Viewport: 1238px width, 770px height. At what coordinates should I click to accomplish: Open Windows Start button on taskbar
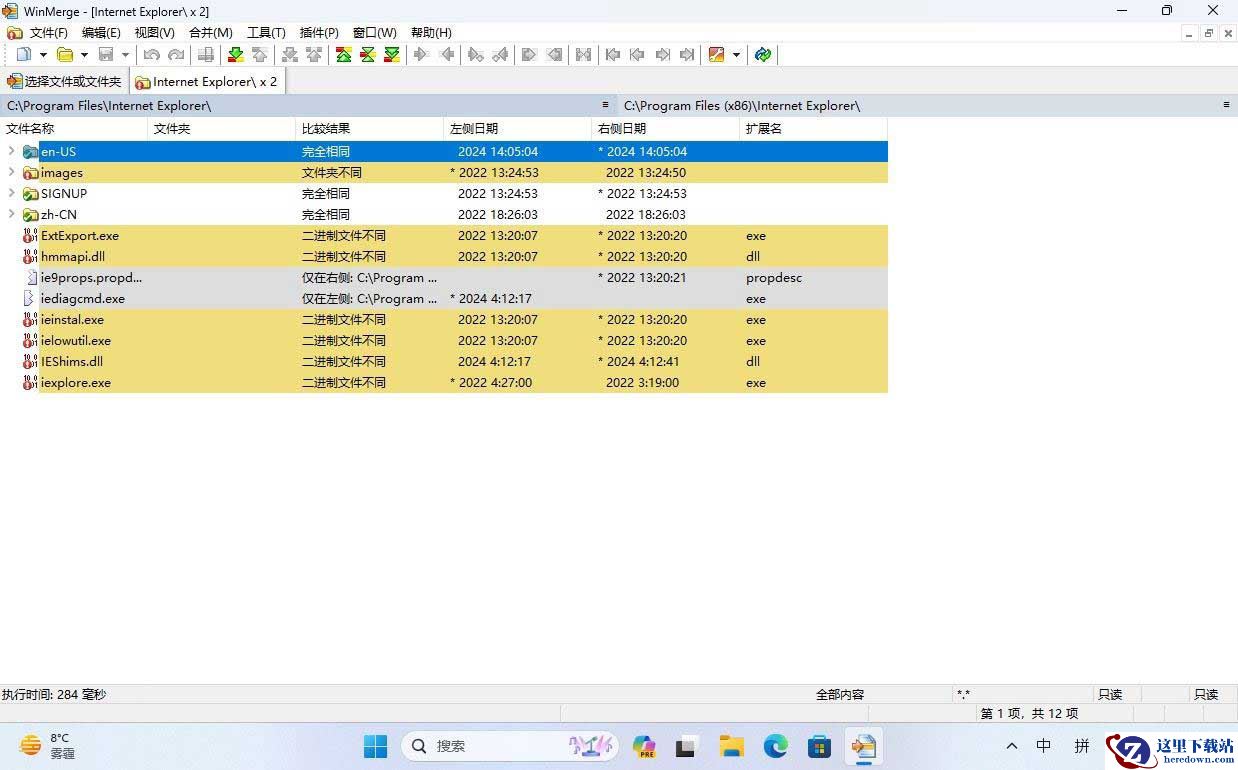click(375, 746)
